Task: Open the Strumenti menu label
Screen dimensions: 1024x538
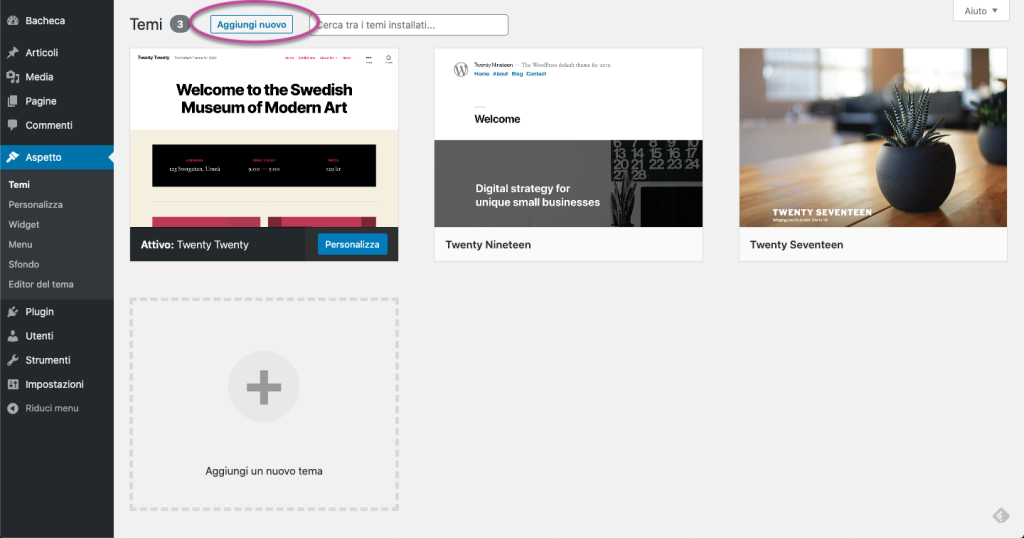Action: [x=48, y=360]
